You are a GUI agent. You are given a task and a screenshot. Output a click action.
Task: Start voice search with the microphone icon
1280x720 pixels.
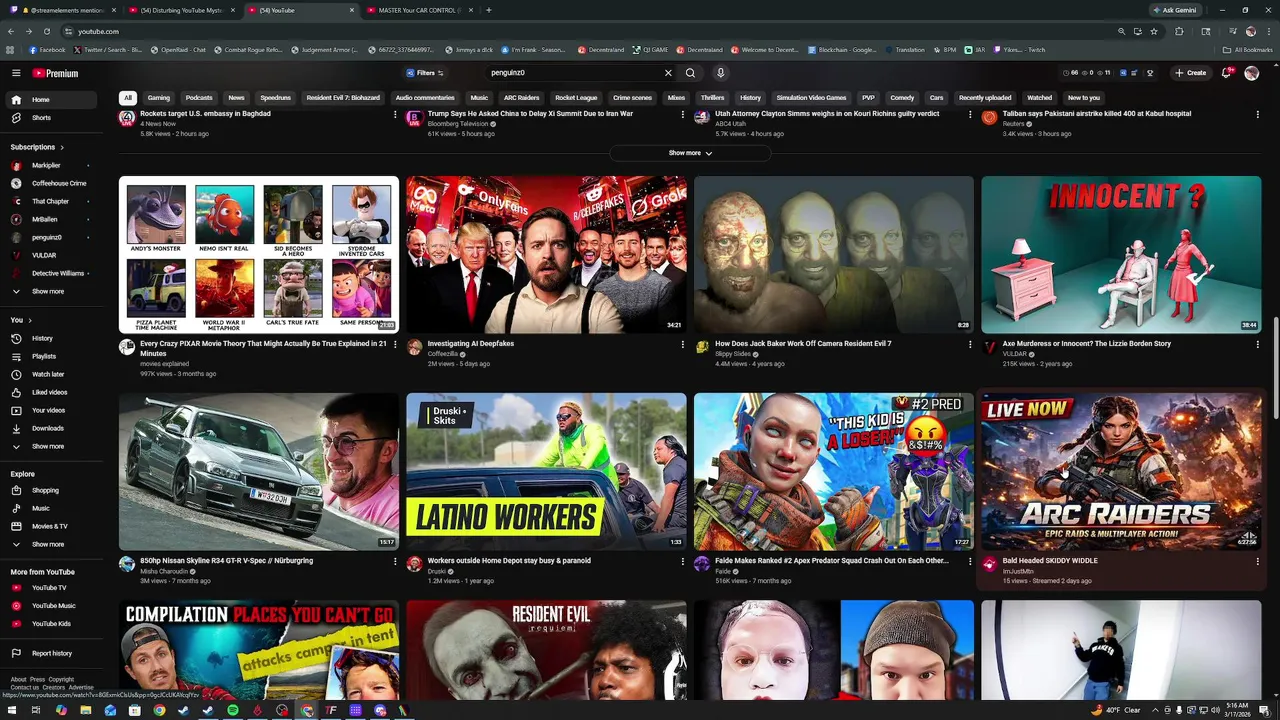tap(720, 73)
